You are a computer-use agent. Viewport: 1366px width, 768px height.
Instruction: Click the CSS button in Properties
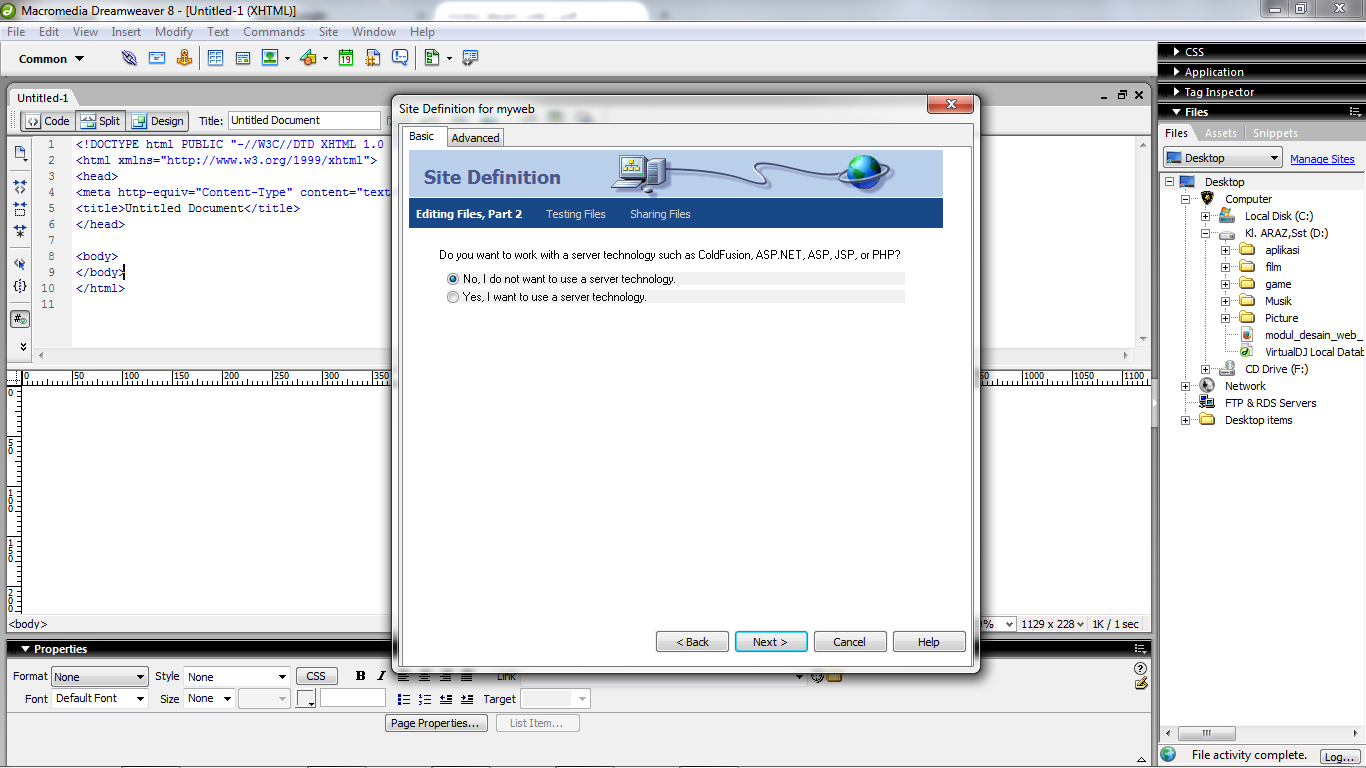tap(316, 676)
